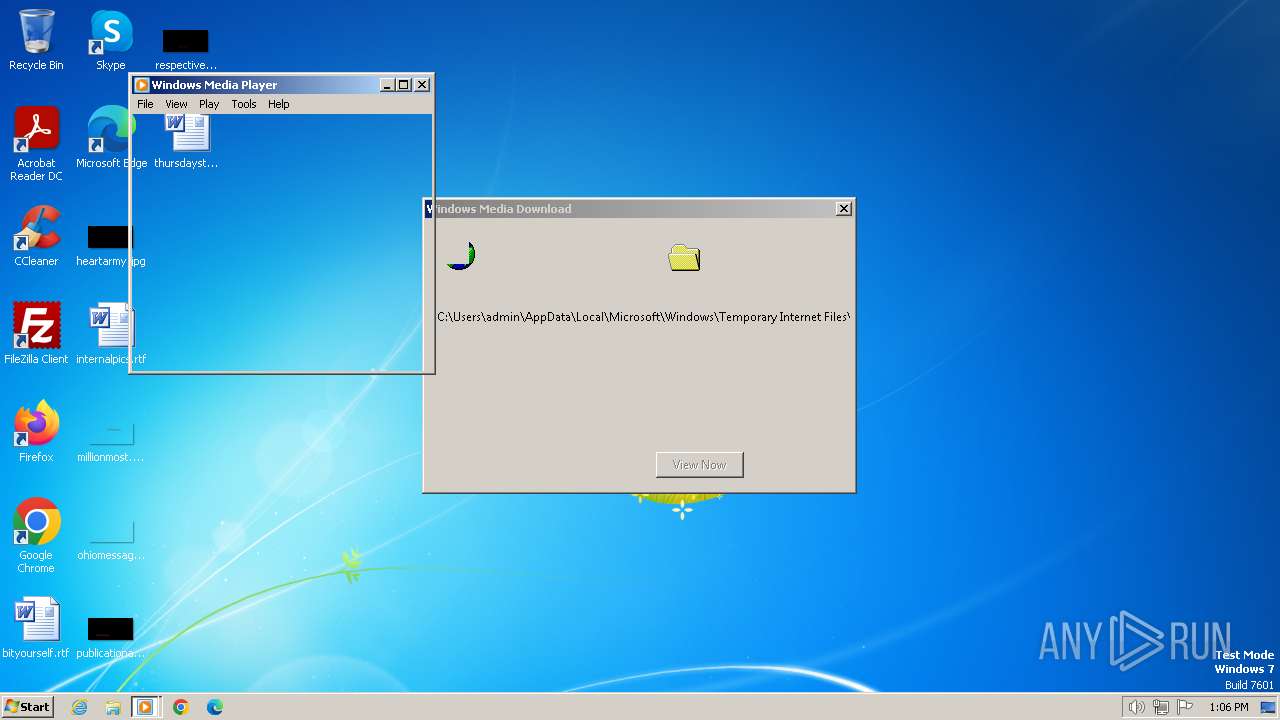Minimize the Windows Media Player window
The image size is (1280, 720).
(x=388, y=85)
